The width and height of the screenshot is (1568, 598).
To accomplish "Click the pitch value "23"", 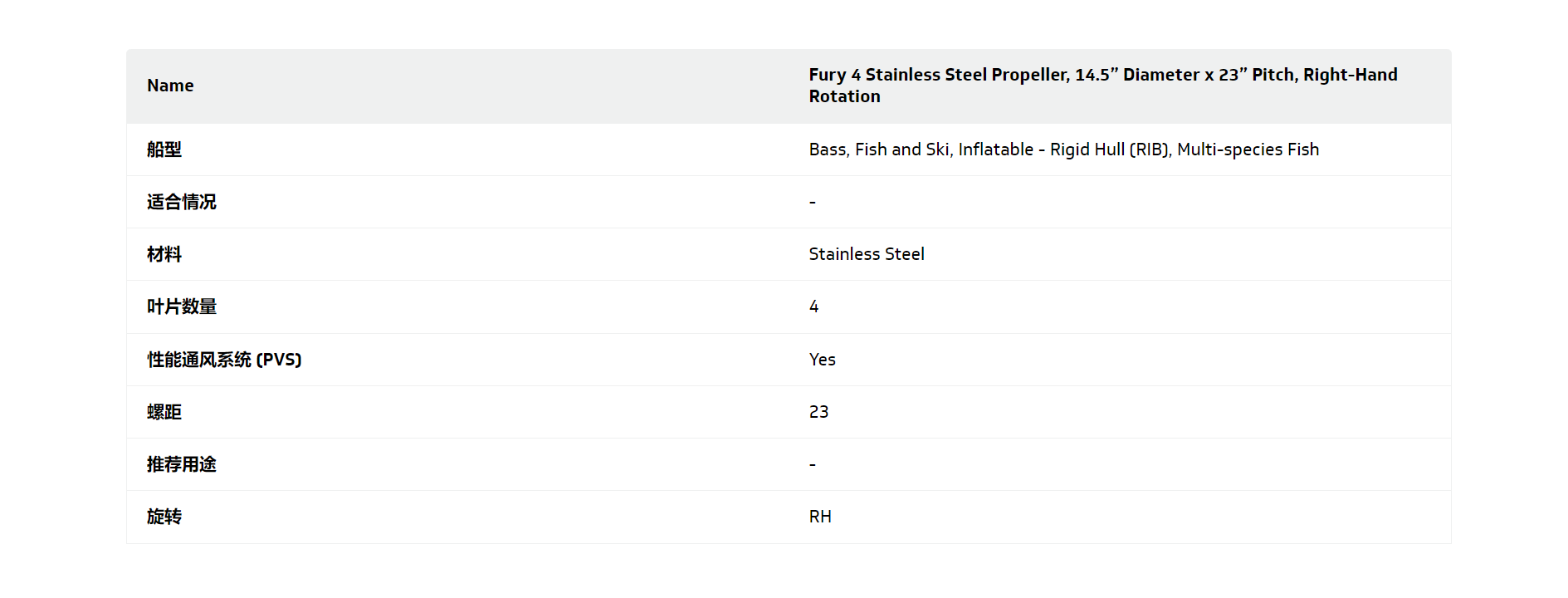I will (818, 412).
